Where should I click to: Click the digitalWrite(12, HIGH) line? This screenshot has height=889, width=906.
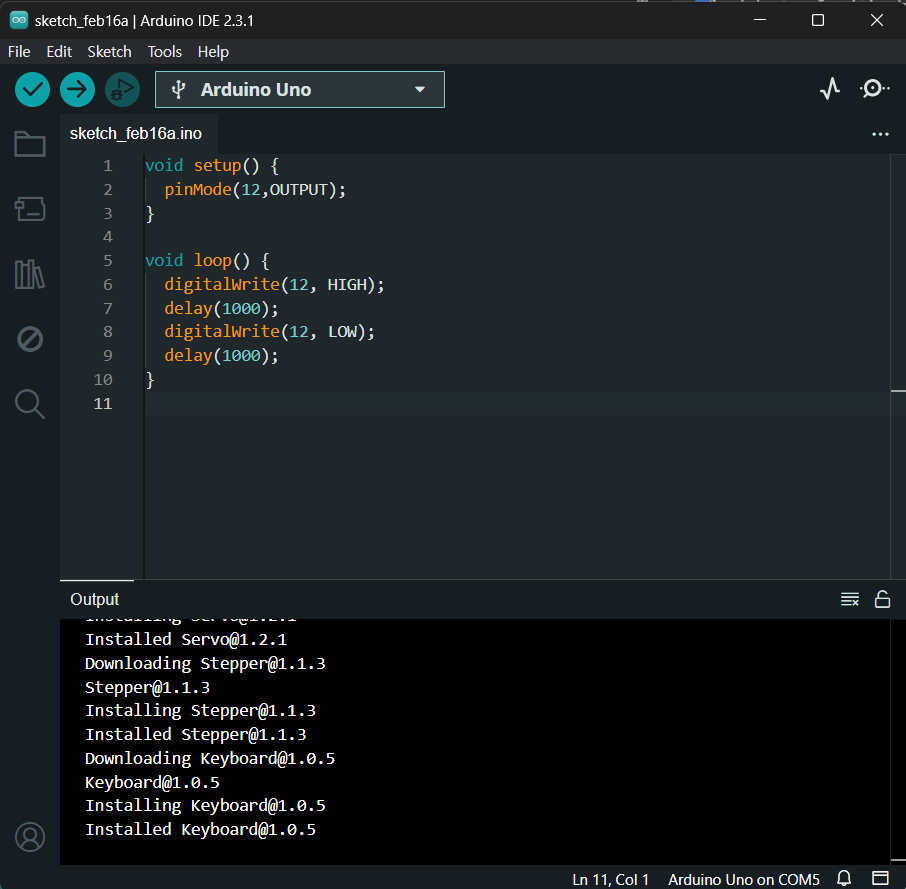274,284
